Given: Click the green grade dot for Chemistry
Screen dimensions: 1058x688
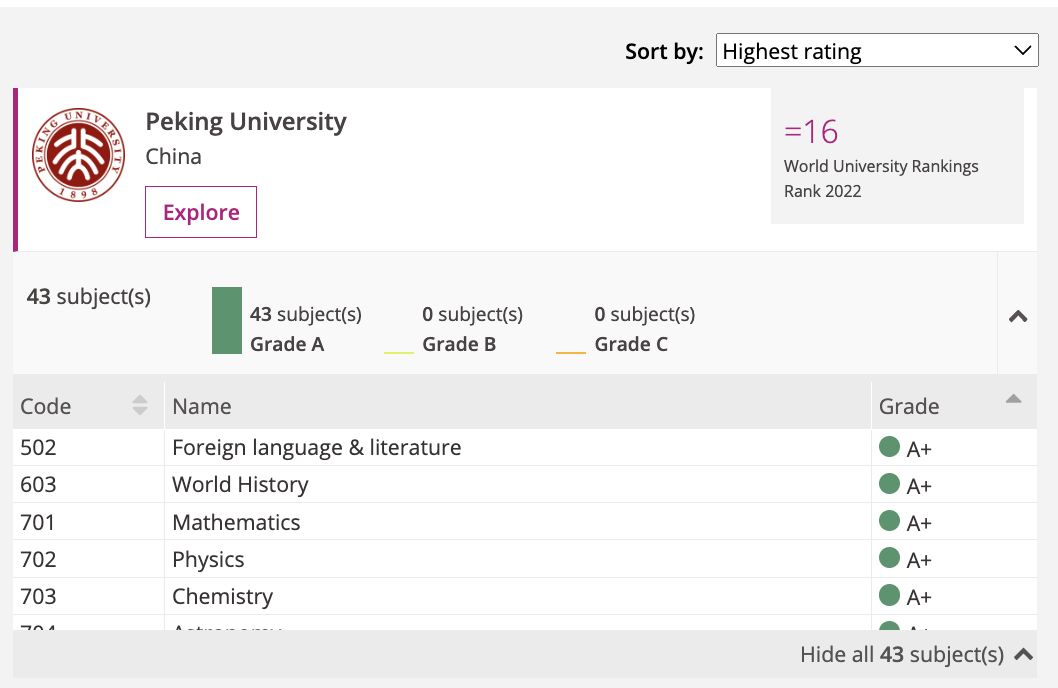Looking at the screenshot, I should (889, 595).
